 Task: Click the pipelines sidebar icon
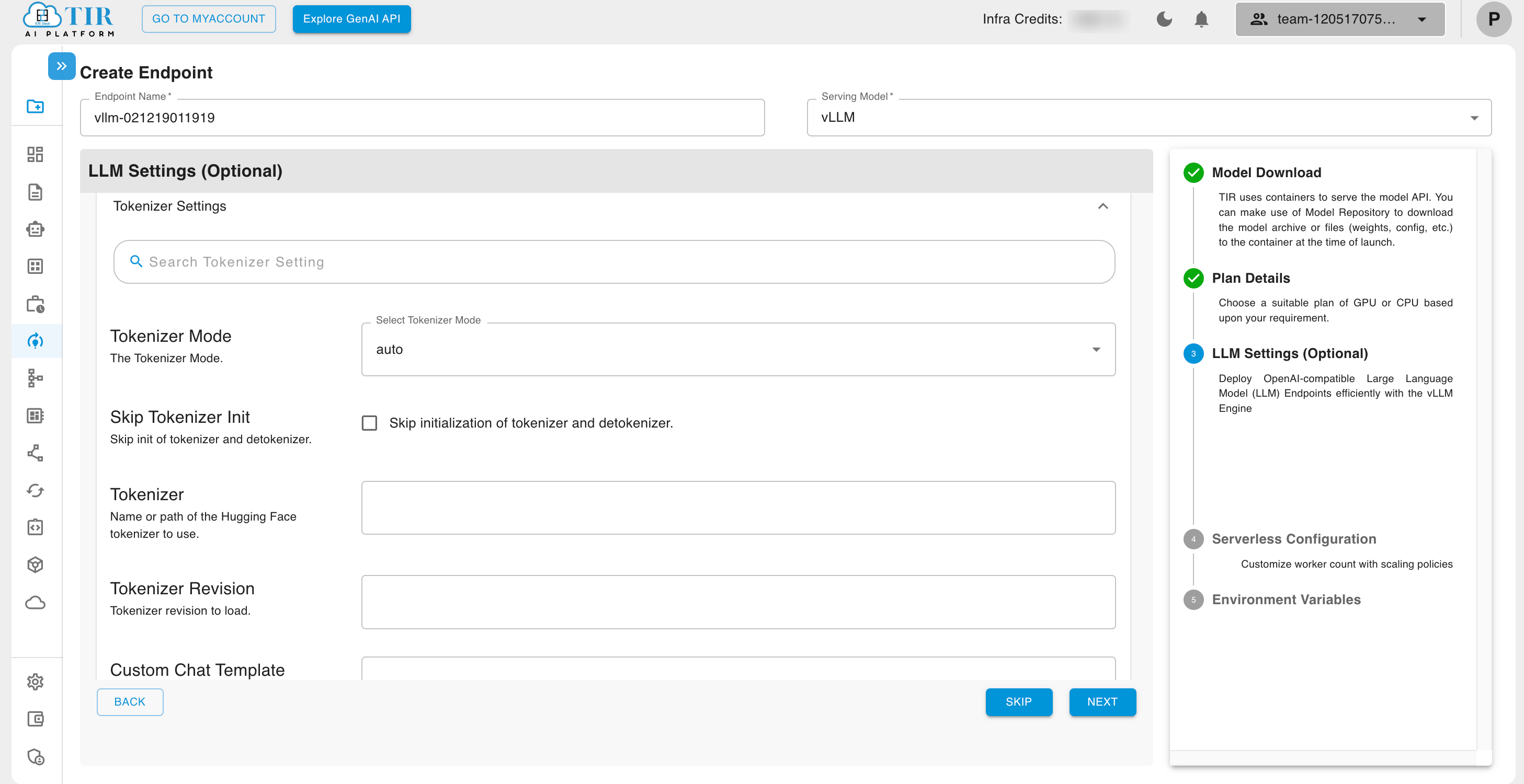tap(34, 378)
